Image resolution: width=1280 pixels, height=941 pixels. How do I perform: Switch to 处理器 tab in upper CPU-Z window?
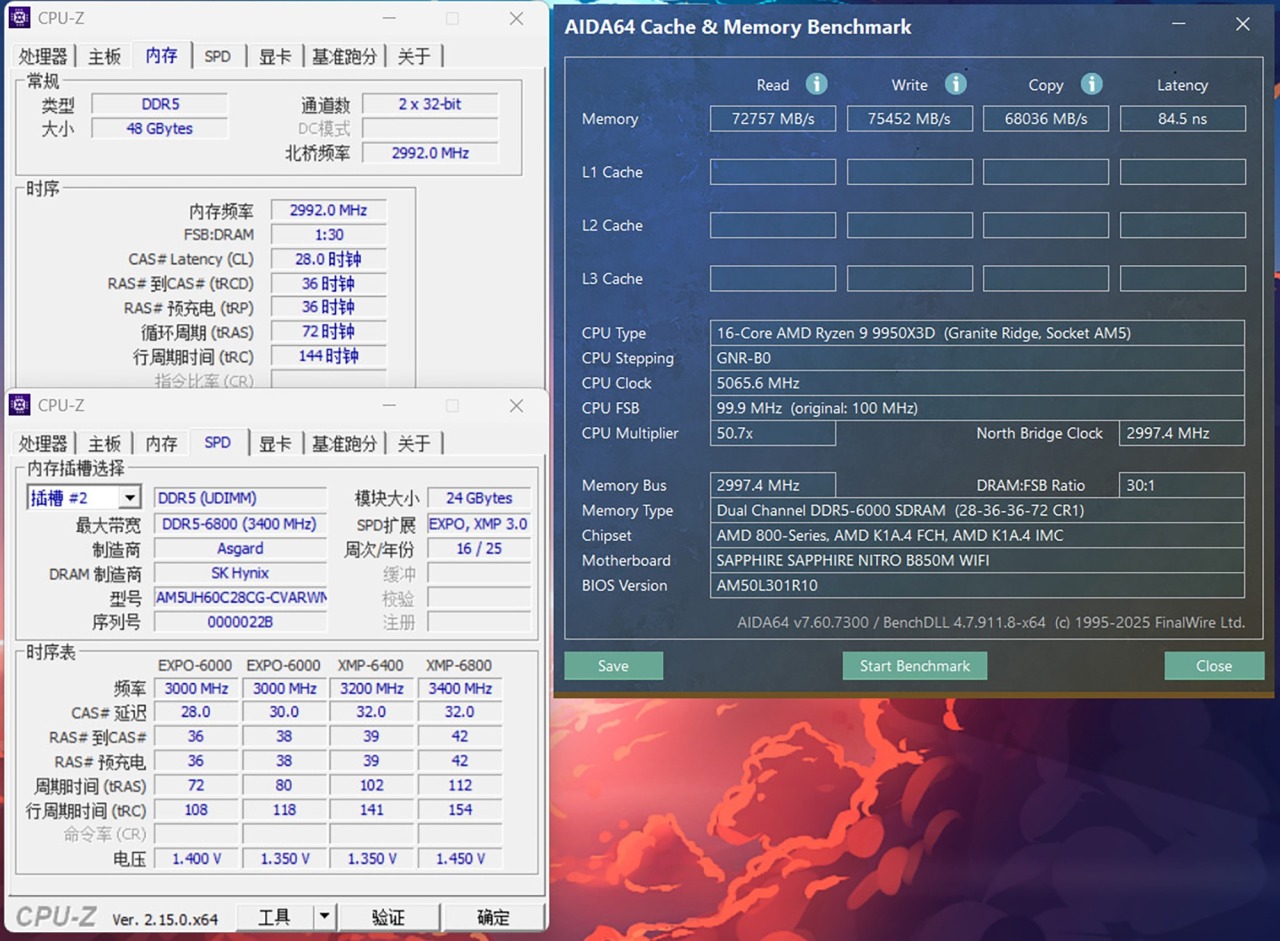pos(43,57)
